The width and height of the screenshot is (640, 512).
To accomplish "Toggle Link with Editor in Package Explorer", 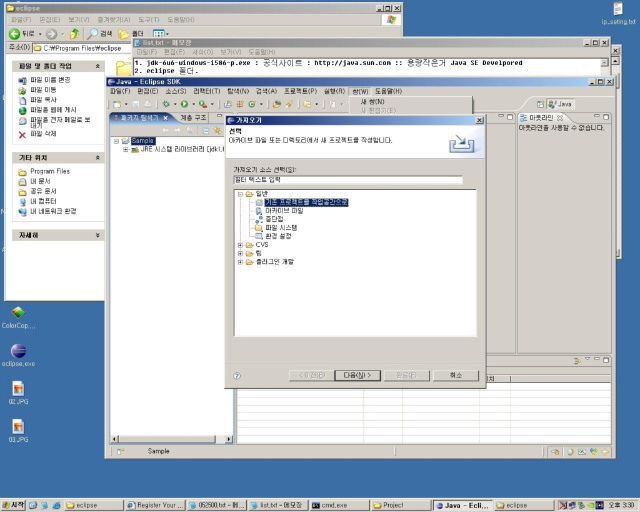I will 218,131.
